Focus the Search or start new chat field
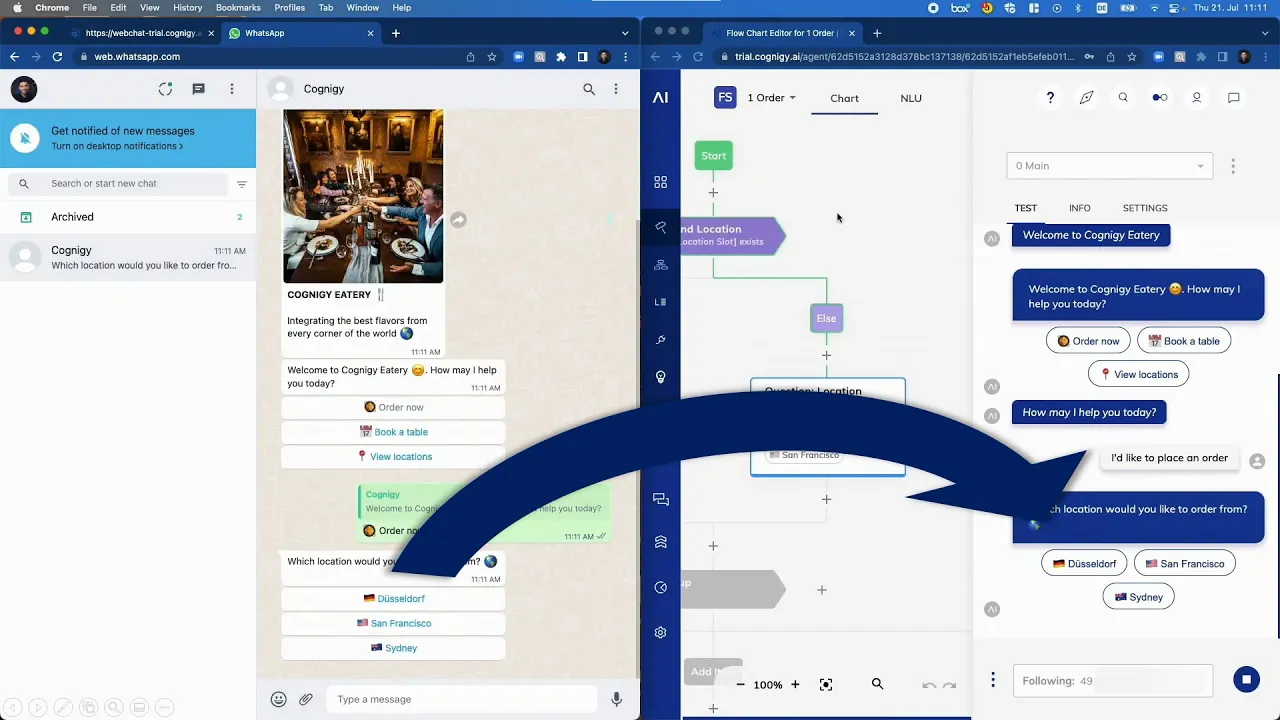Screen dimensions: 1280x720 tap(118, 184)
